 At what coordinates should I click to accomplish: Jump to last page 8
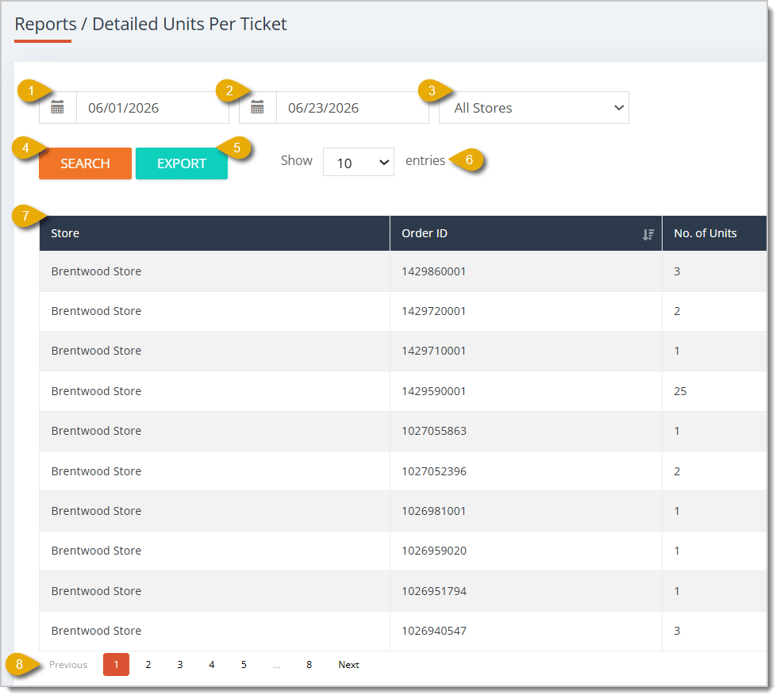309,665
